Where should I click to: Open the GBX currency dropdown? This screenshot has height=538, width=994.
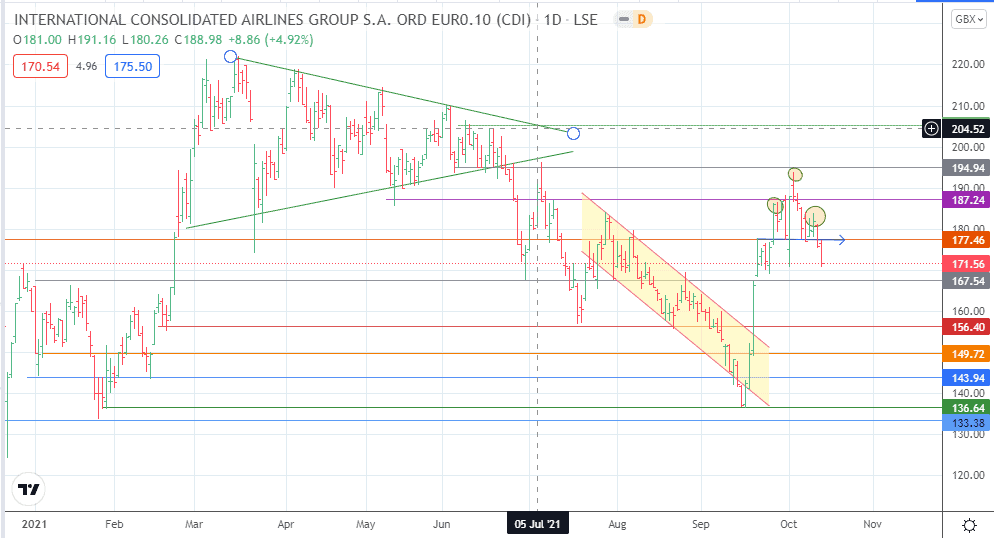(x=969, y=19)
